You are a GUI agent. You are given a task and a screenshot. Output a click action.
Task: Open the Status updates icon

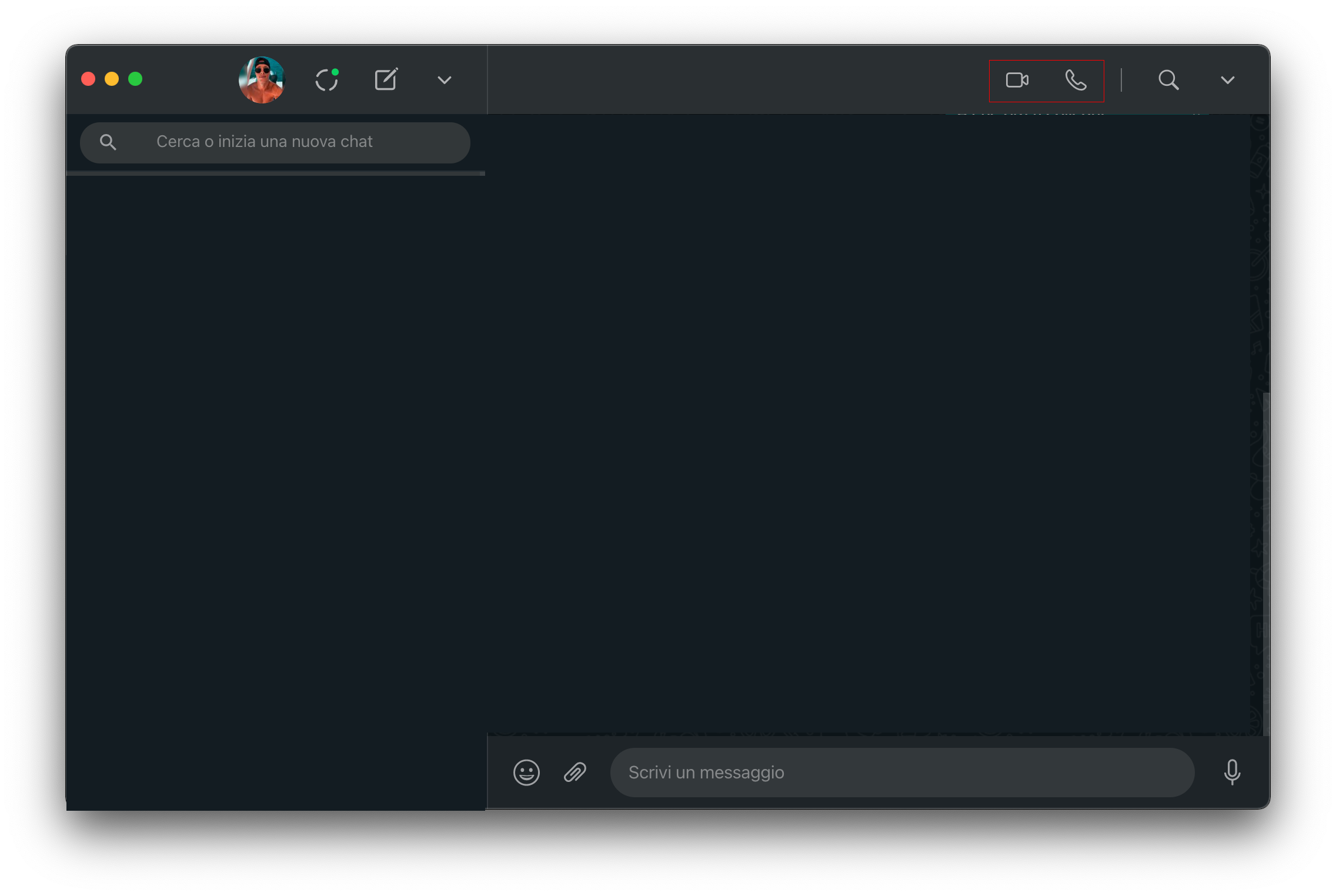[x=327, y=79]
